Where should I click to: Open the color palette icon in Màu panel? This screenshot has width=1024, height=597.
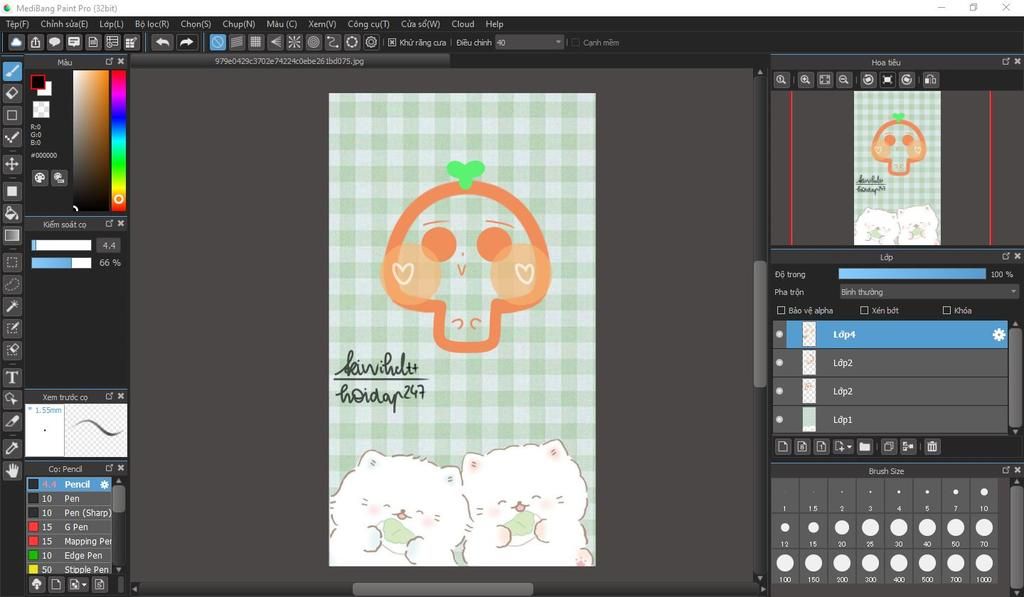click(x=40, y=178)
